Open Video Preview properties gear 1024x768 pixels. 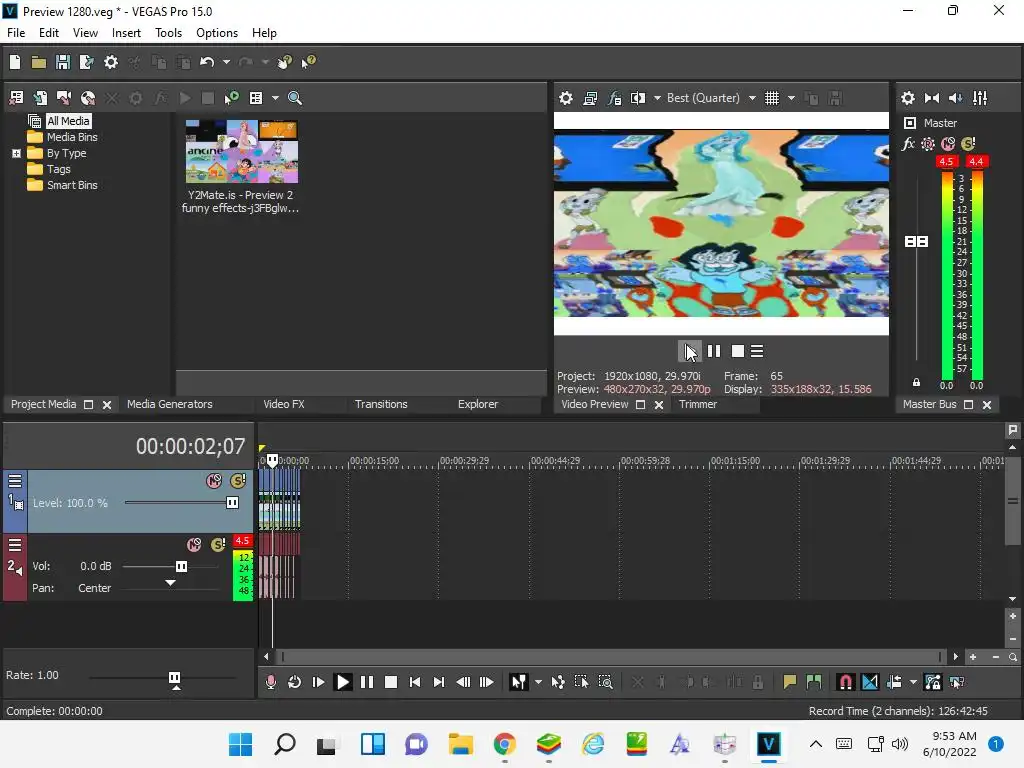pyautogui.click(x=566, y=98)
